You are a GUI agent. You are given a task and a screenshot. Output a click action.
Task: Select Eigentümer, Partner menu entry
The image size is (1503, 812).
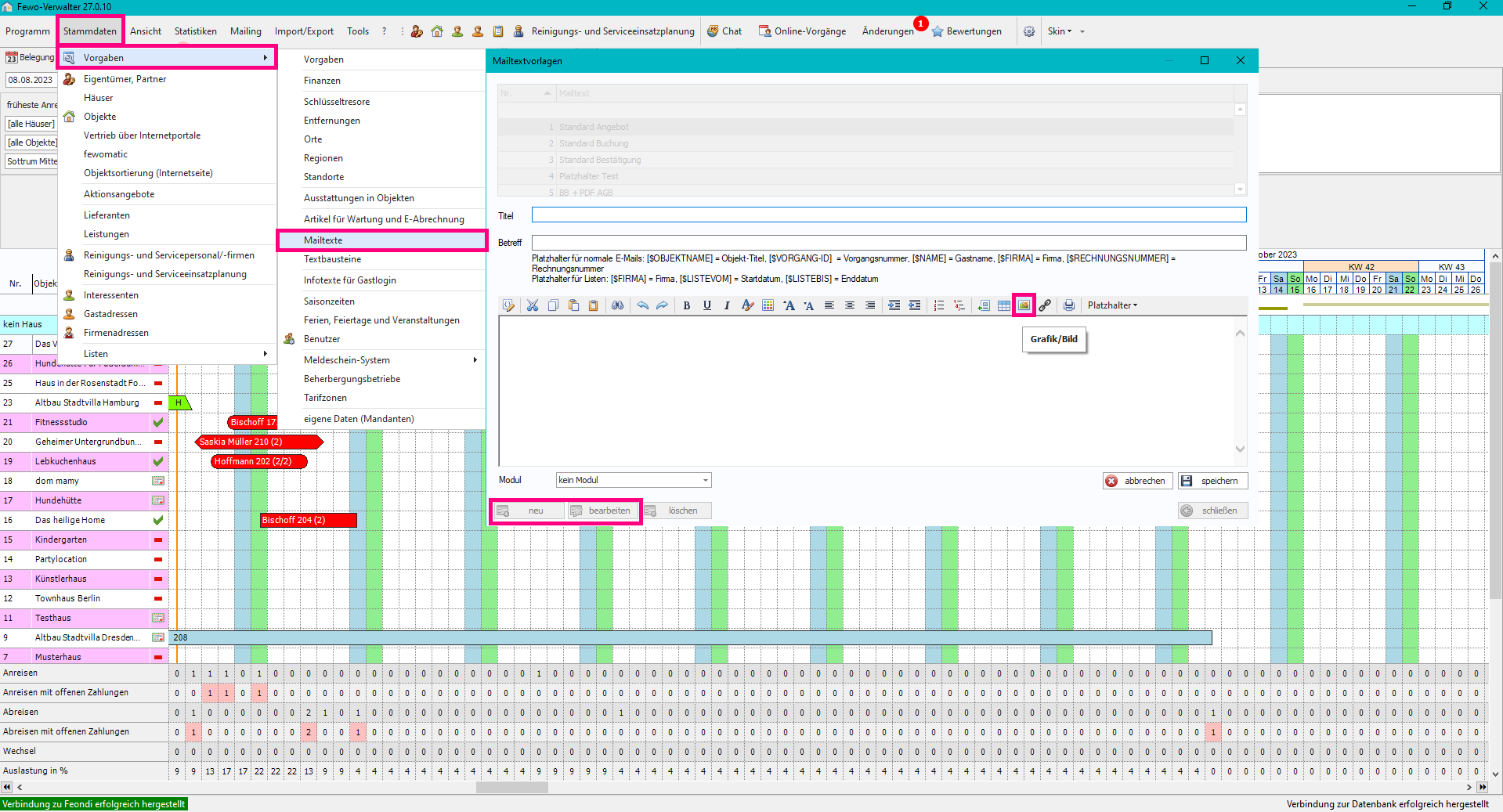click(x=168, y=79)
